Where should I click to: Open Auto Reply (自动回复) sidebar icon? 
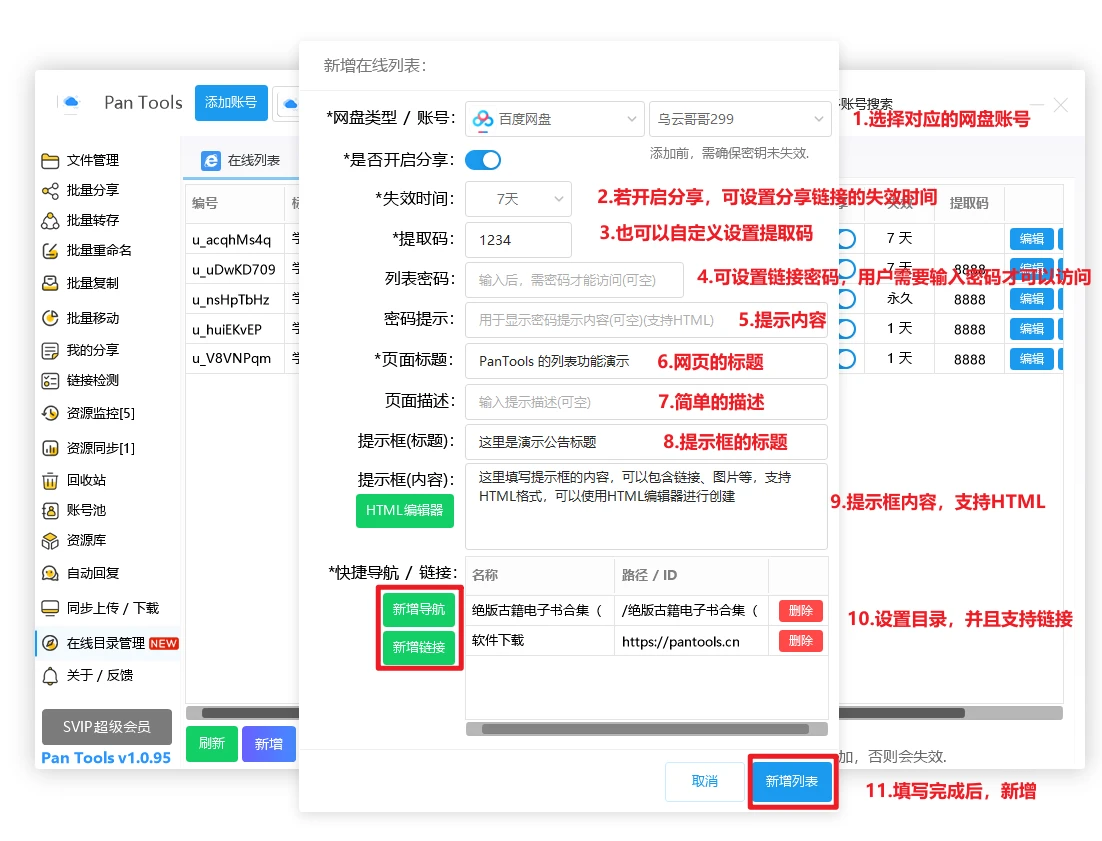coord(50,573)
